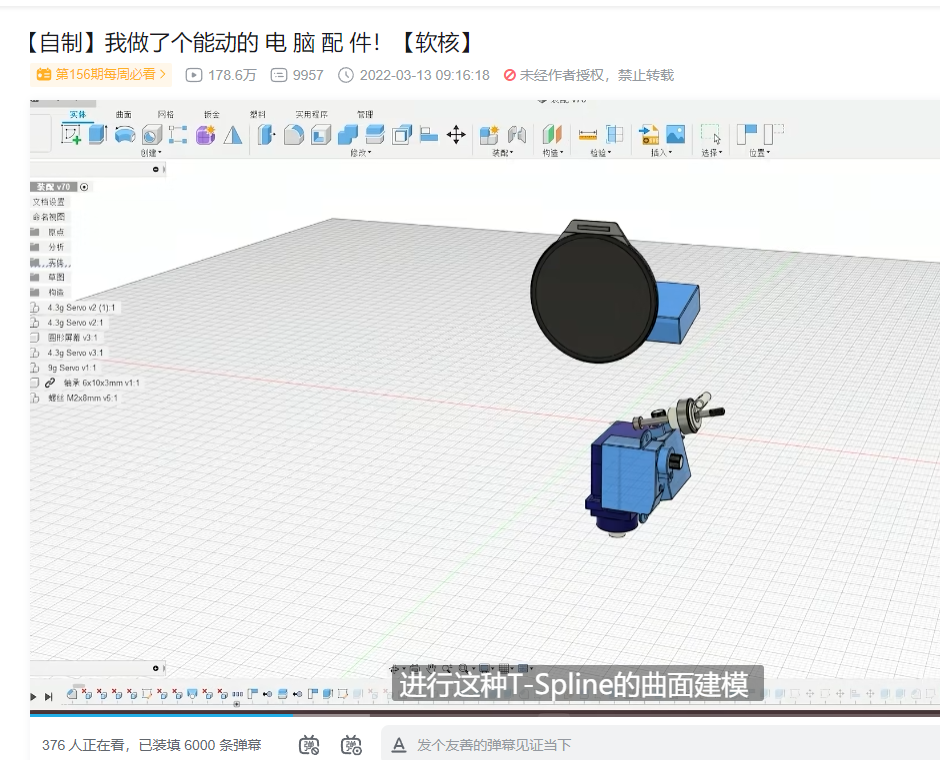Switch to the 实用程序 tab

312,114
